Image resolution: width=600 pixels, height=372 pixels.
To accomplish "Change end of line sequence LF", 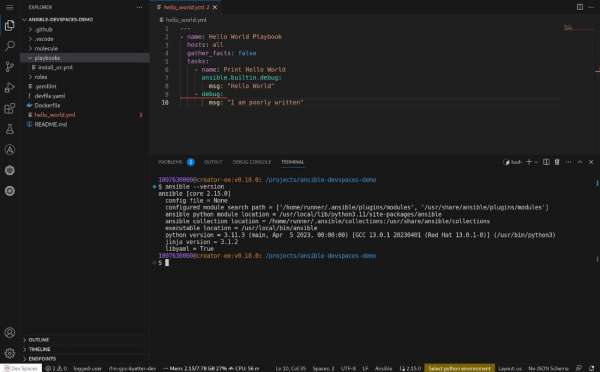I will click(x=365, y=368).
